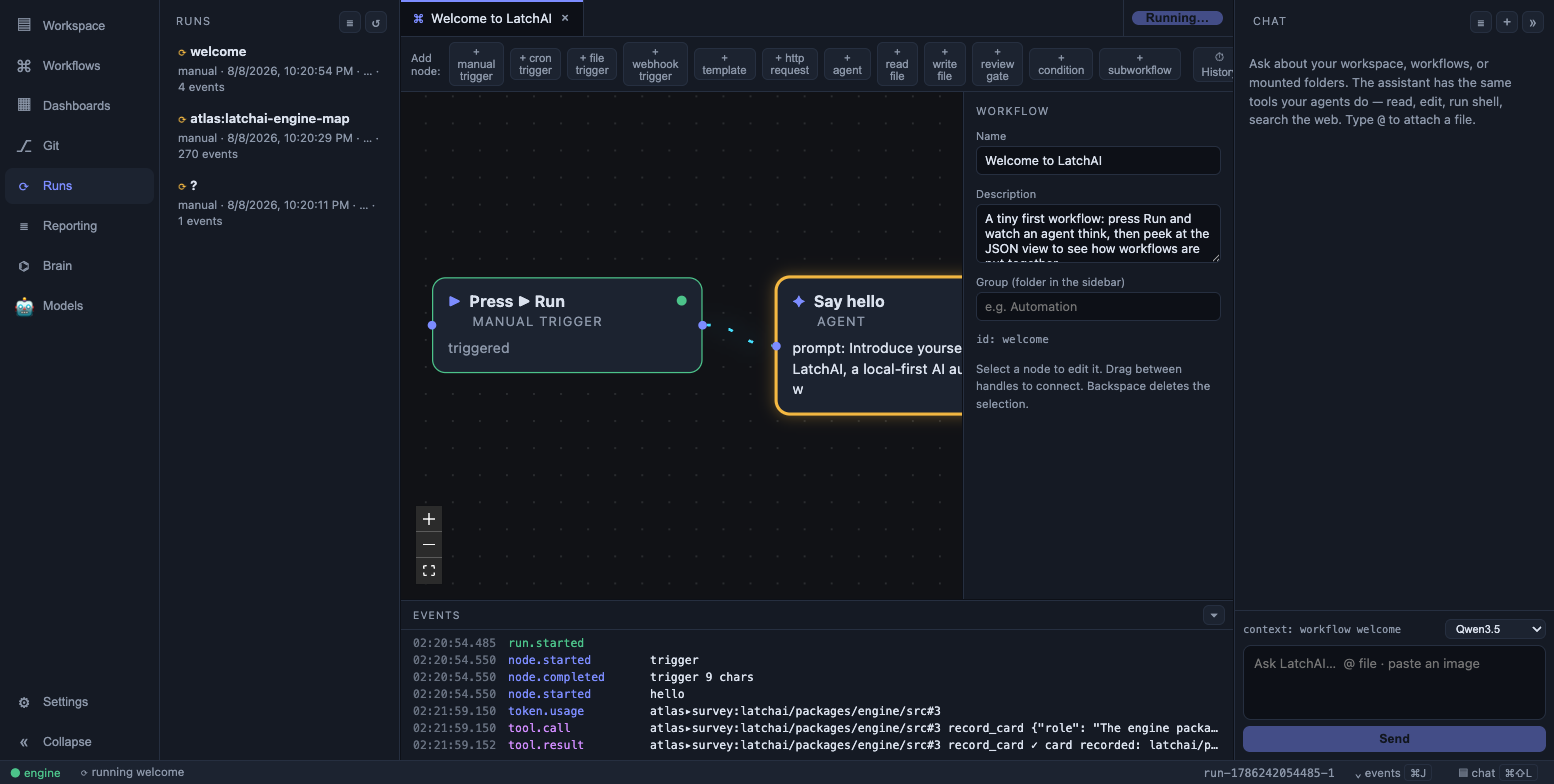Screen dimensions: 1554x784
Task: Click the tool.call event row
Action: [817, 728]
